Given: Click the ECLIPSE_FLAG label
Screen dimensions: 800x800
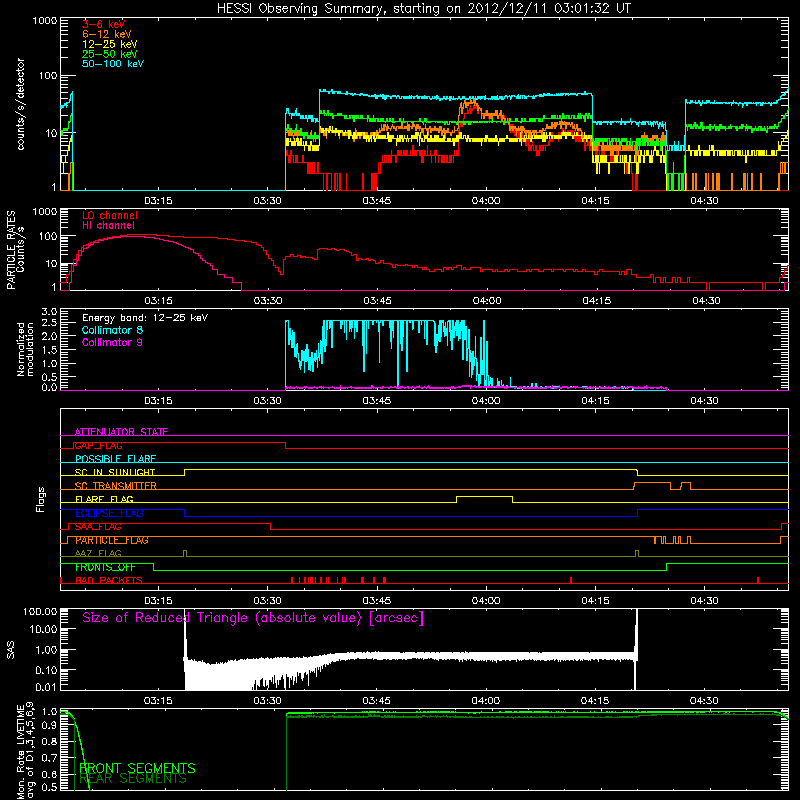Looking at the screenshot, I should 109,513.
